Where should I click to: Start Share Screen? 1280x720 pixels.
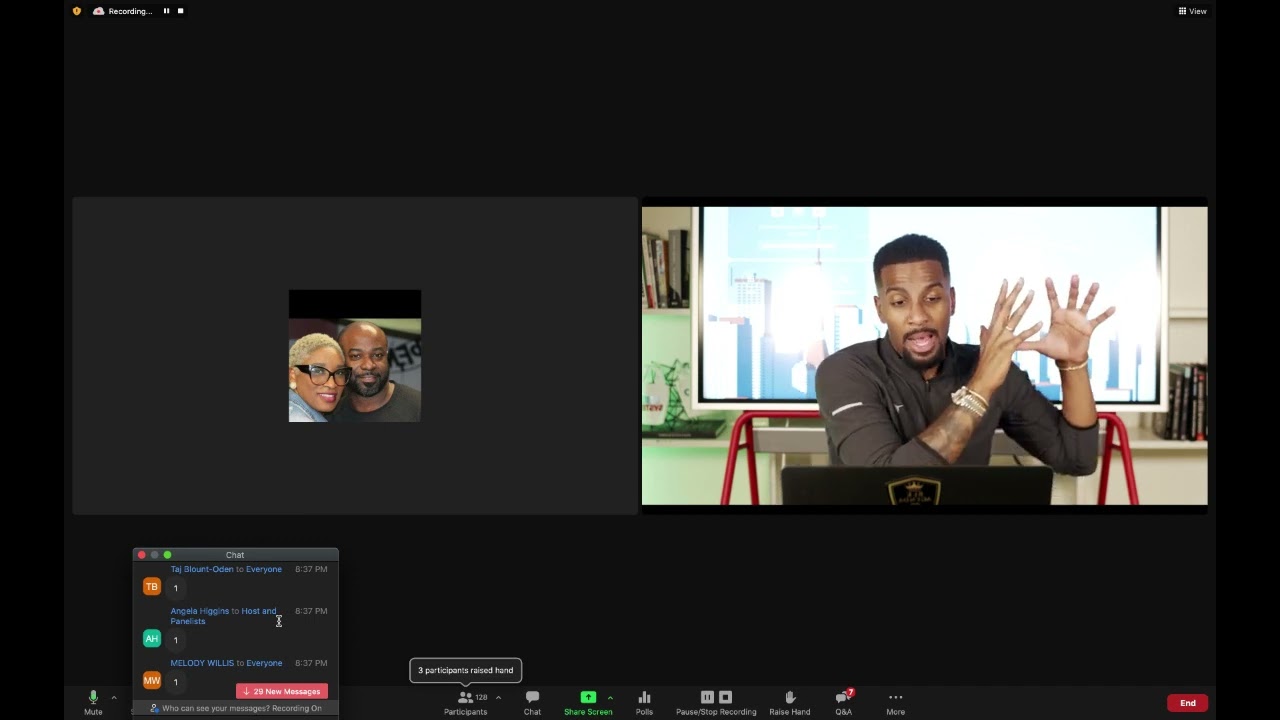[588, 703]
